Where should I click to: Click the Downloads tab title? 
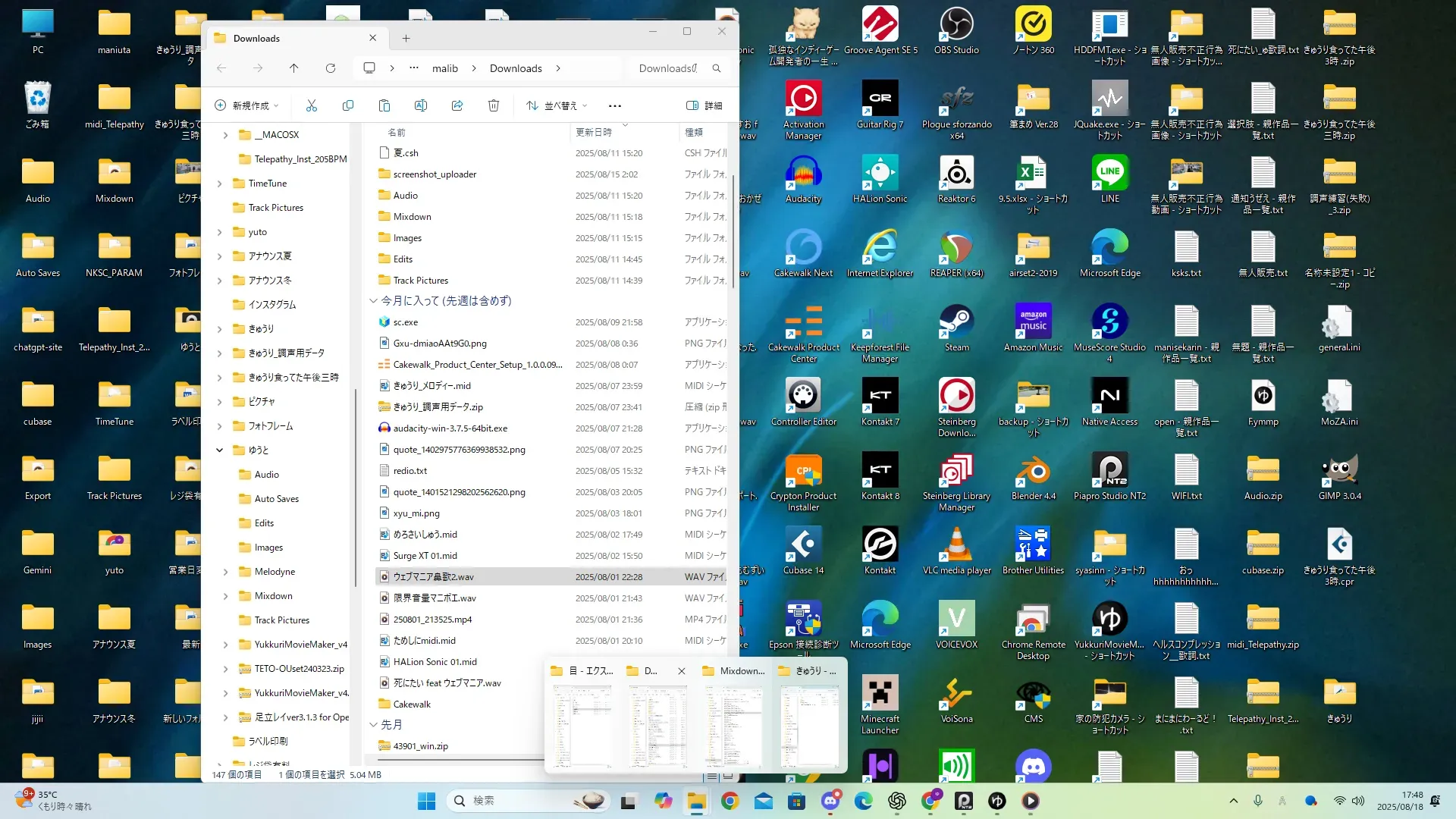(x=256, y=38)
